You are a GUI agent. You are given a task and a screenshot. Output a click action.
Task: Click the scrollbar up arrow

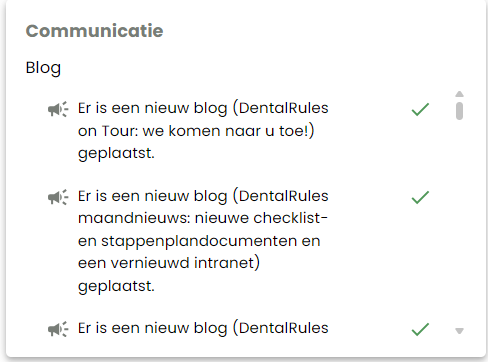click(x=459, y=94)
